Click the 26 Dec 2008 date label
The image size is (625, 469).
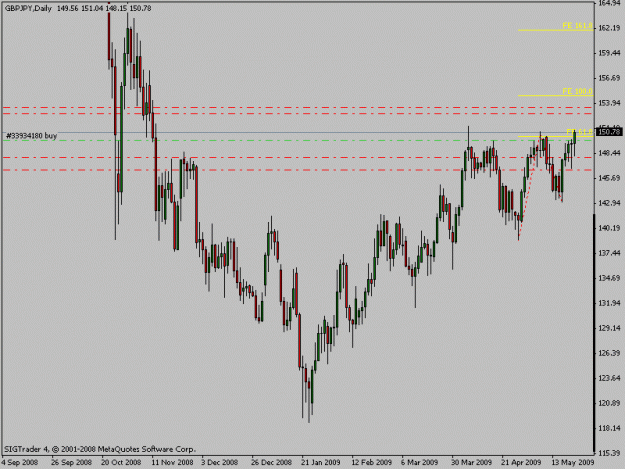(271, 463)
